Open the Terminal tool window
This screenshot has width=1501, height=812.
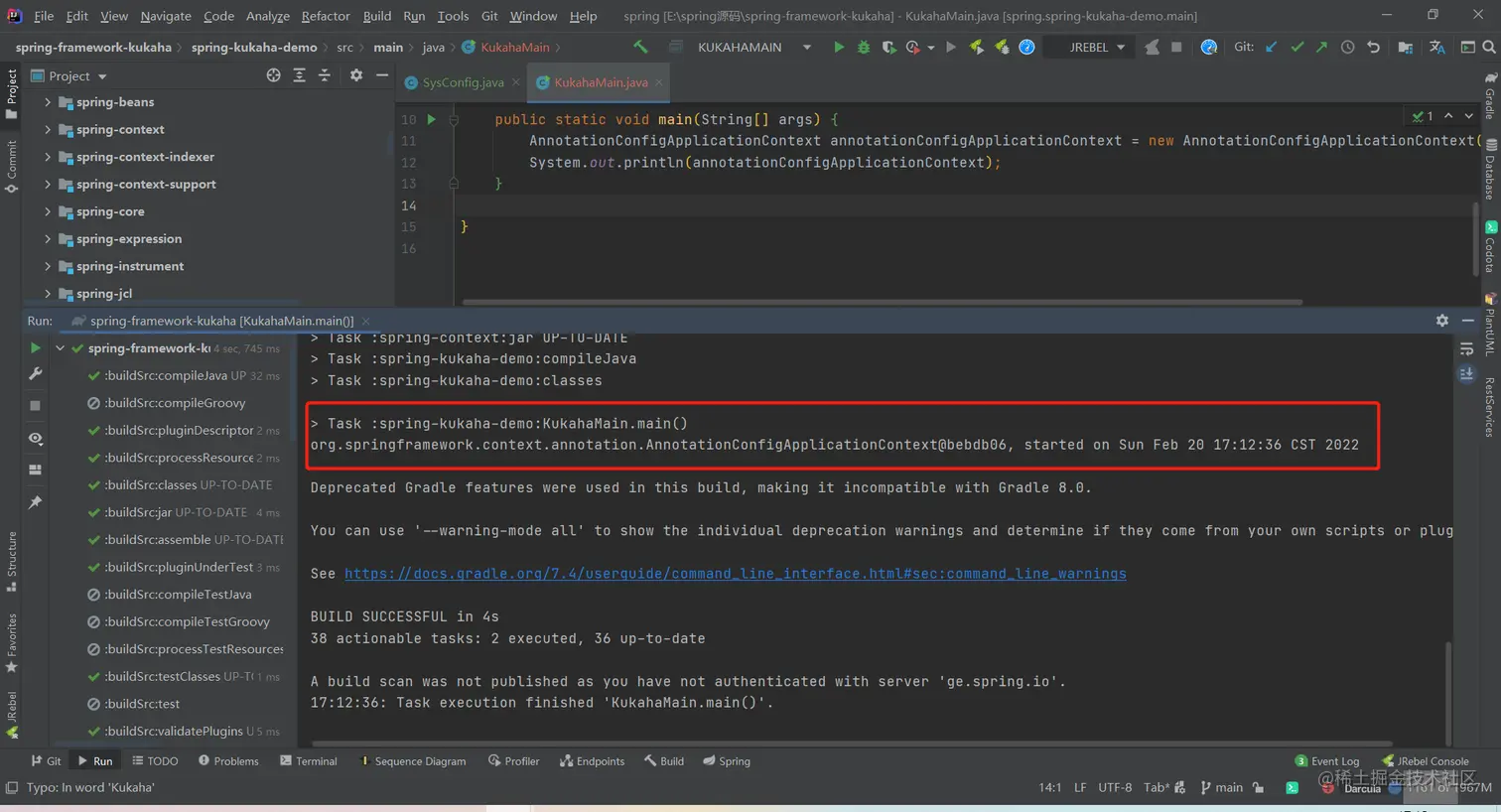309,761
